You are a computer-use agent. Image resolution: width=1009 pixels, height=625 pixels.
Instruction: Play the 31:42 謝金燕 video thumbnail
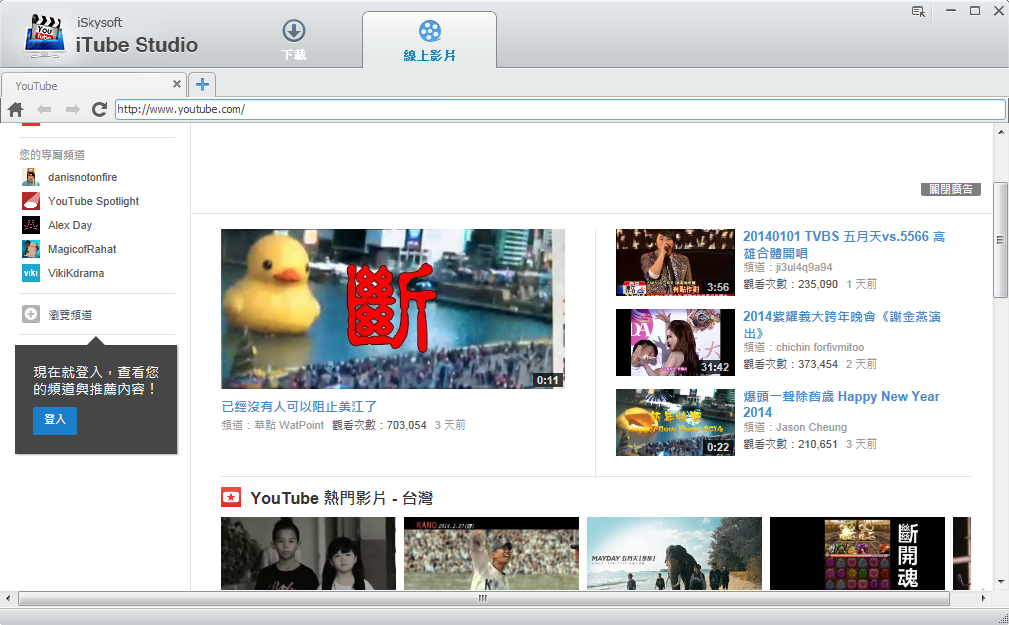[675, 342]
